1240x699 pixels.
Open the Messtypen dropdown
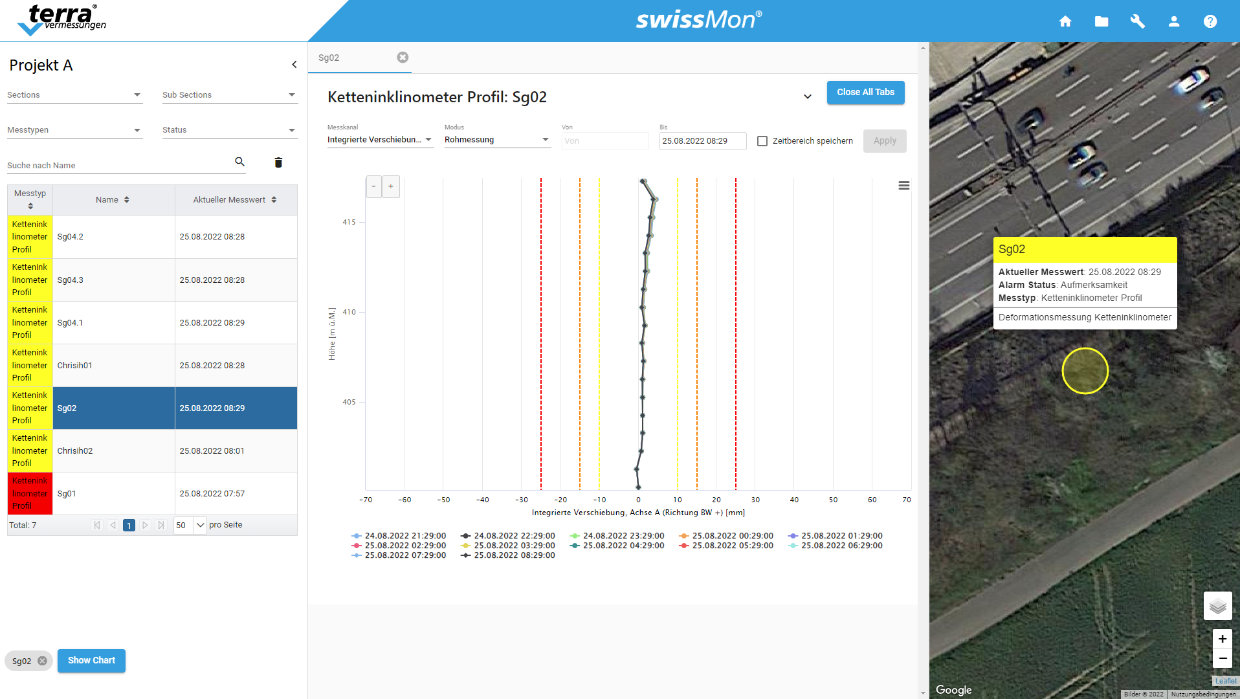(x=75, y=130)
